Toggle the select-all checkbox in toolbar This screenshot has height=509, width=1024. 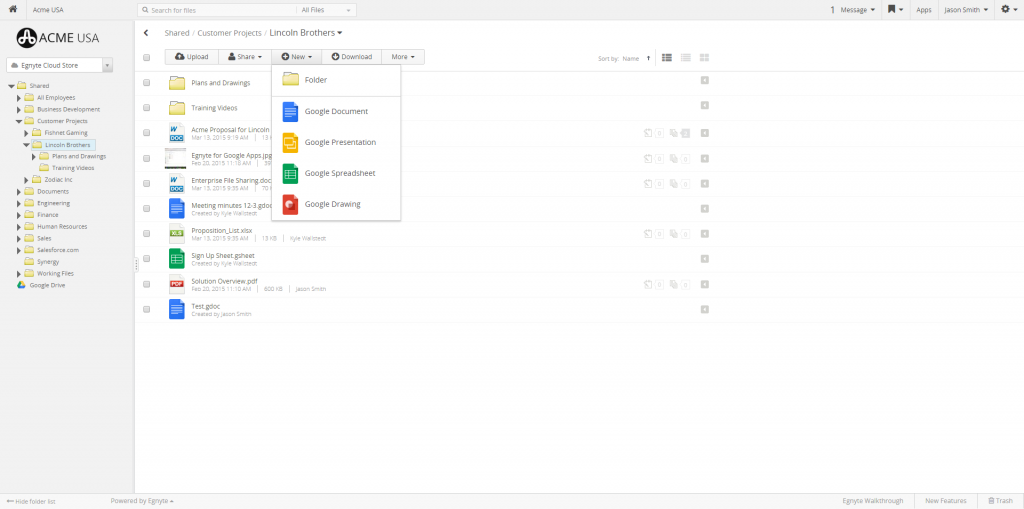[x=146, y=58]
